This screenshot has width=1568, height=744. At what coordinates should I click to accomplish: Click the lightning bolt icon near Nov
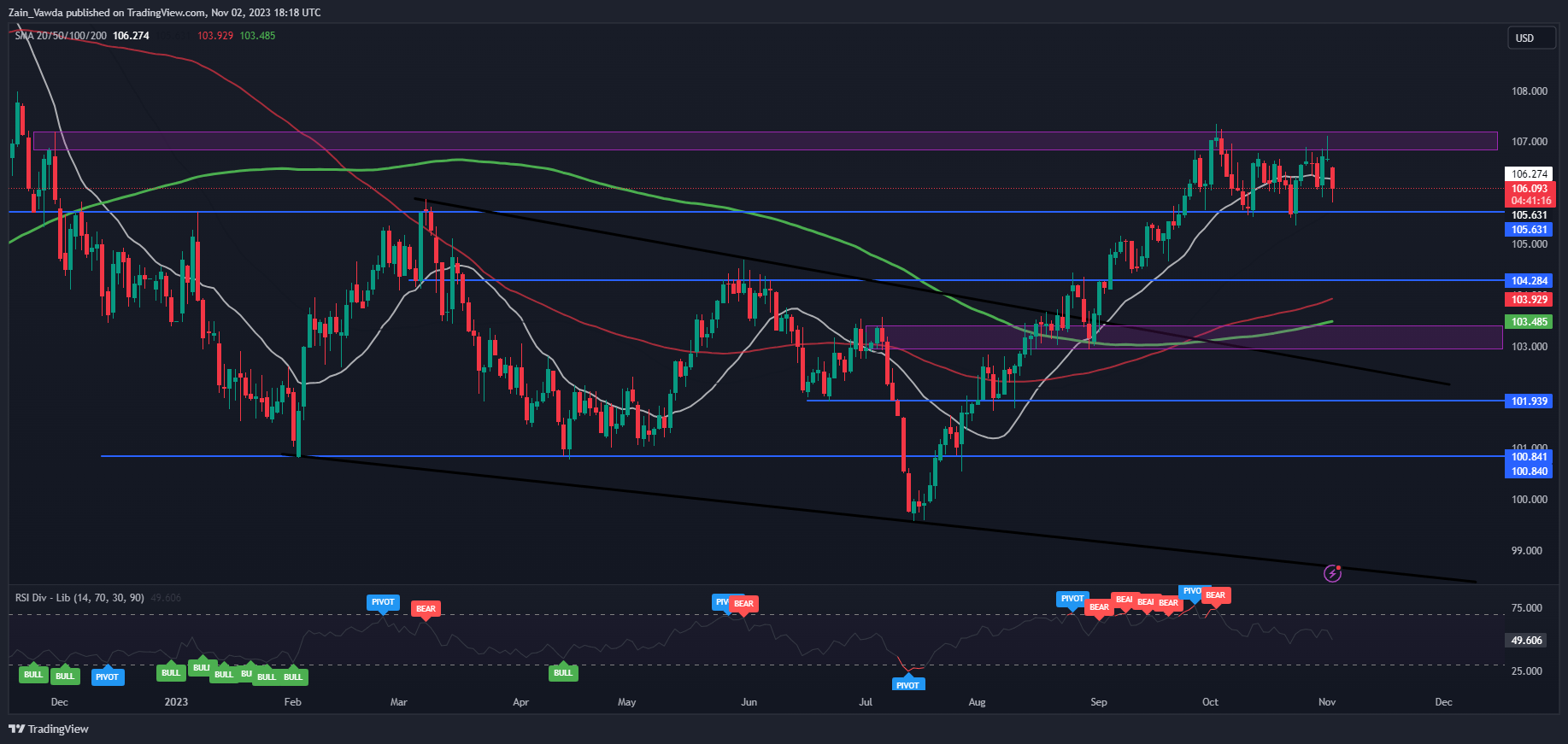click(x=1332, y=573)
